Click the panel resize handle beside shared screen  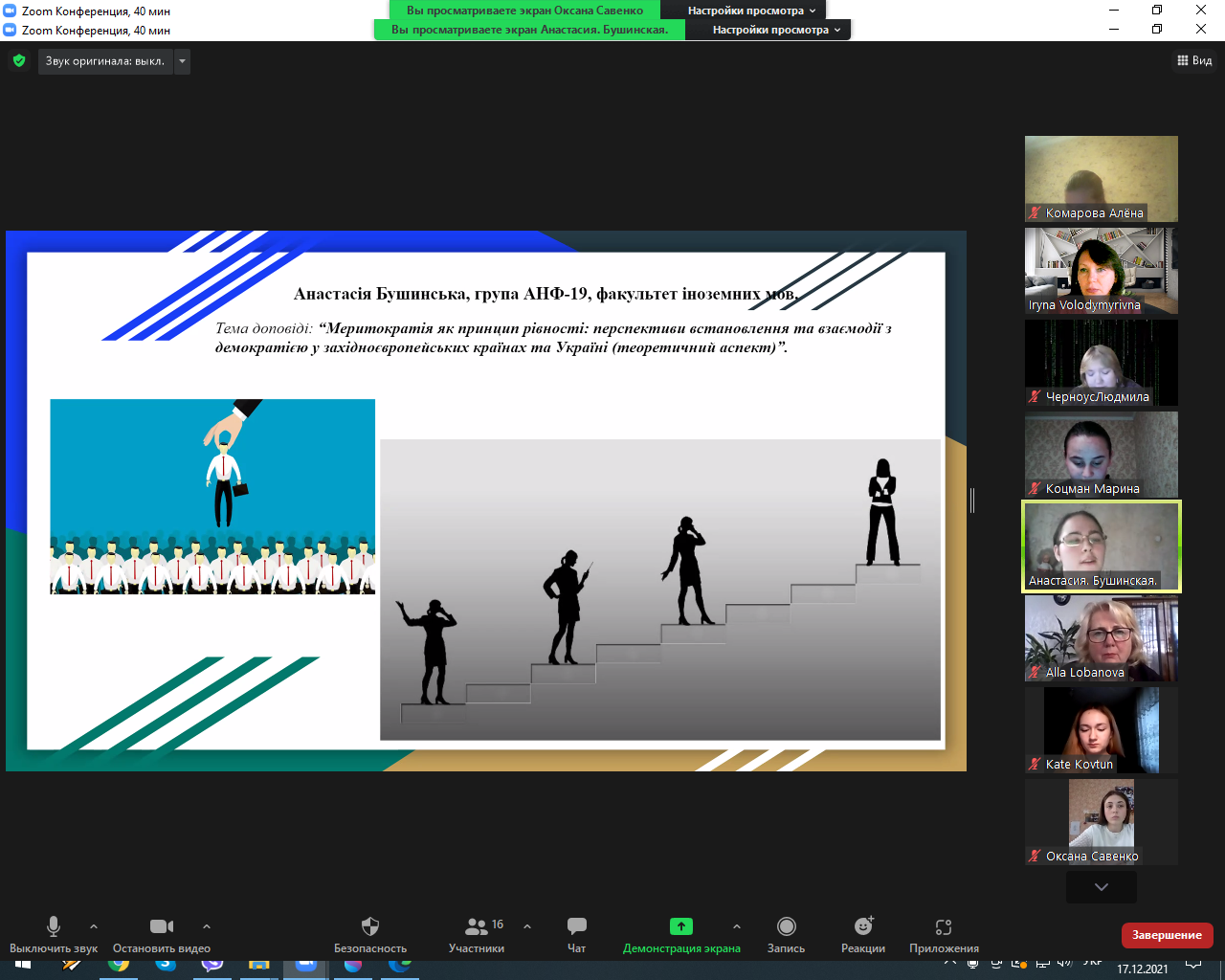tap(971, 501)
